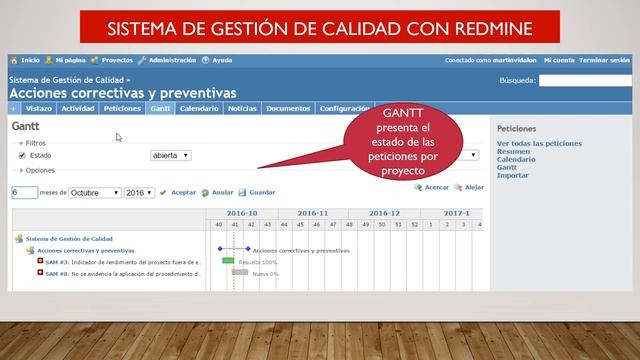Click the plus tab in project menu
The height and width of the screenshot is (360, 640).
click(13, 109)
